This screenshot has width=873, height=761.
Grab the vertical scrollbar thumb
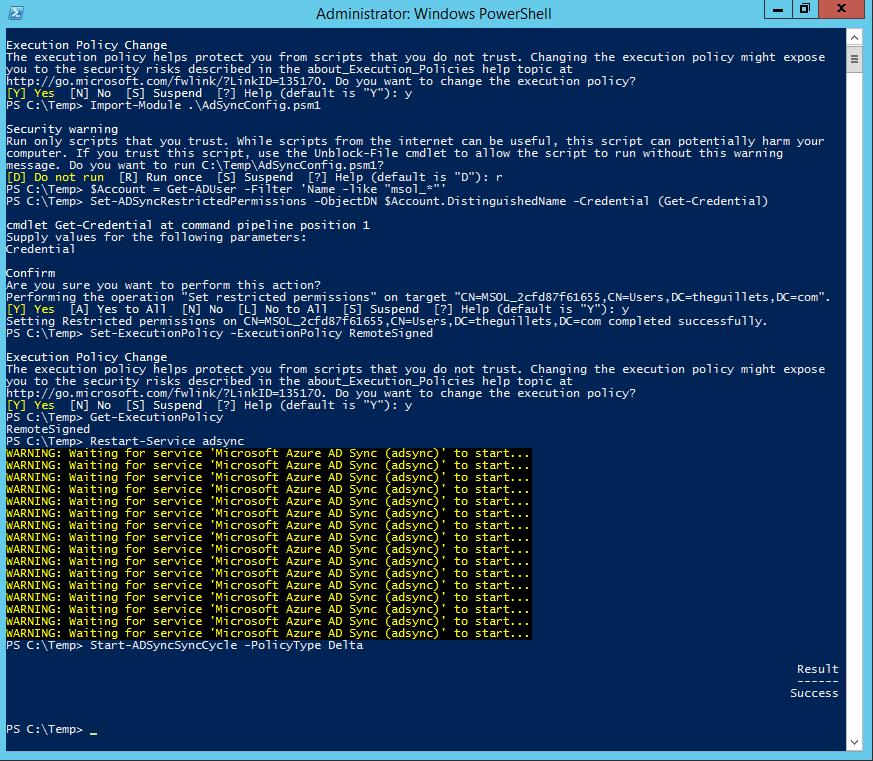pos(854,60)
